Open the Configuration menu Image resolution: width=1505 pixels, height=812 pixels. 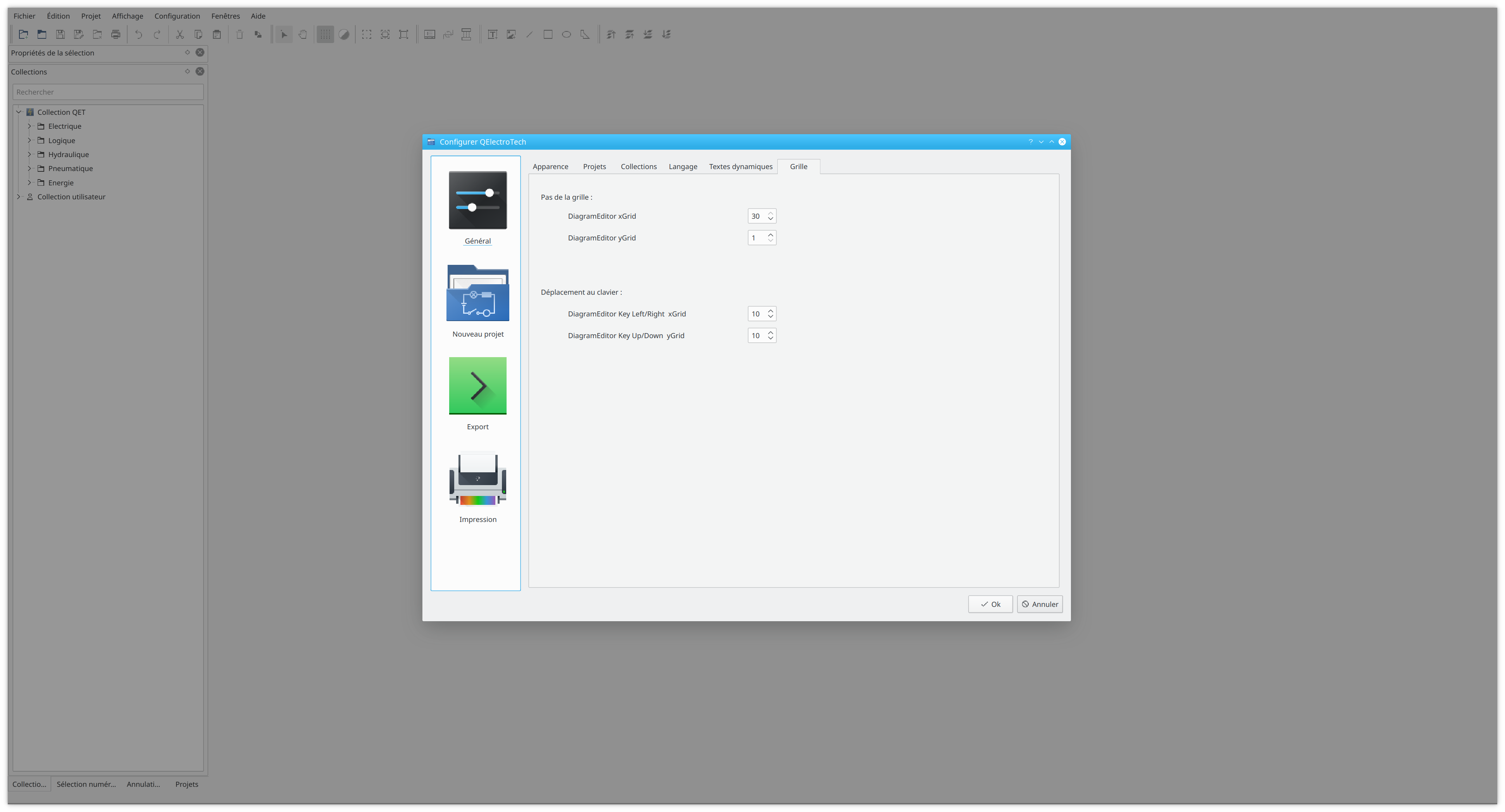click(x=177, y=16)
